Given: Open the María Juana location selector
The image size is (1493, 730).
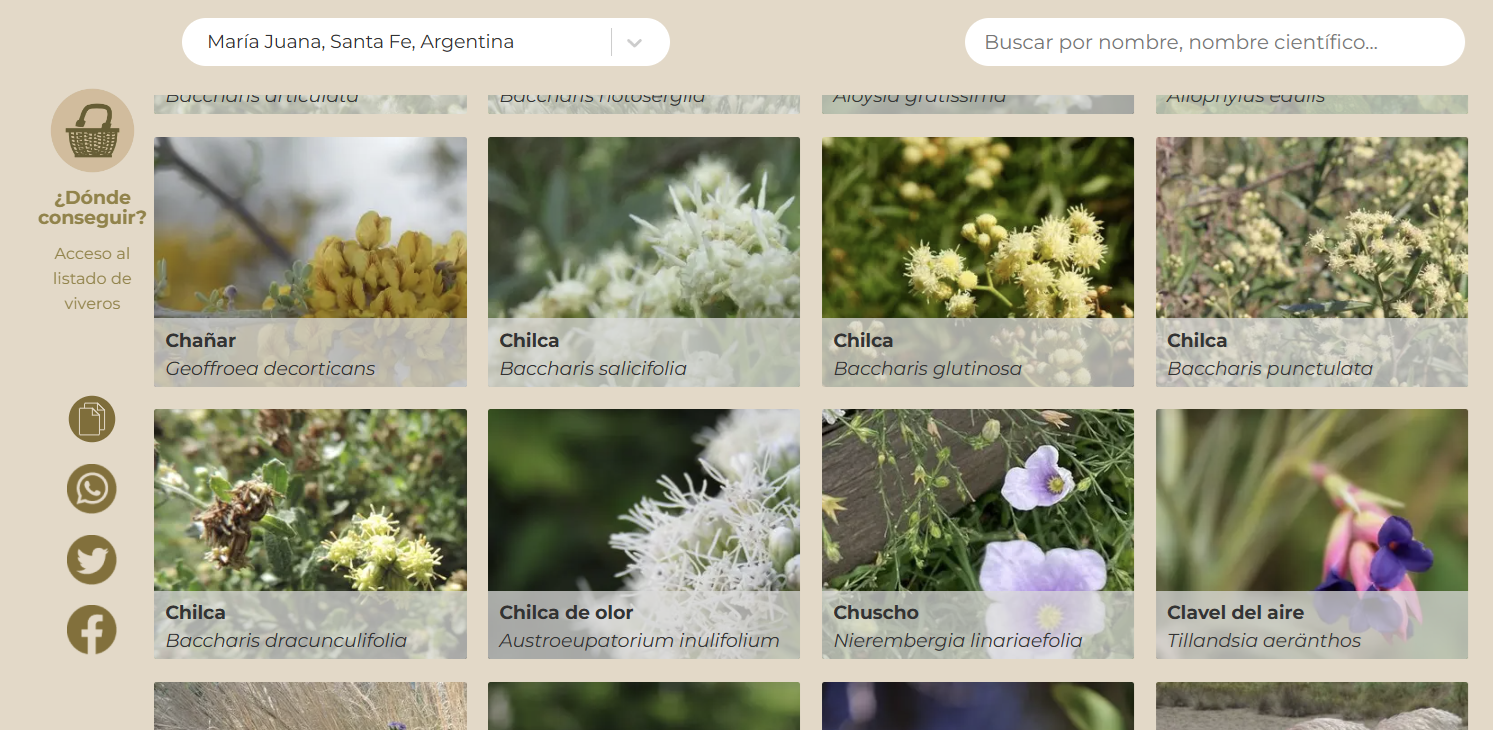Looking at the screenshot, I should click(x=395, y=42).
